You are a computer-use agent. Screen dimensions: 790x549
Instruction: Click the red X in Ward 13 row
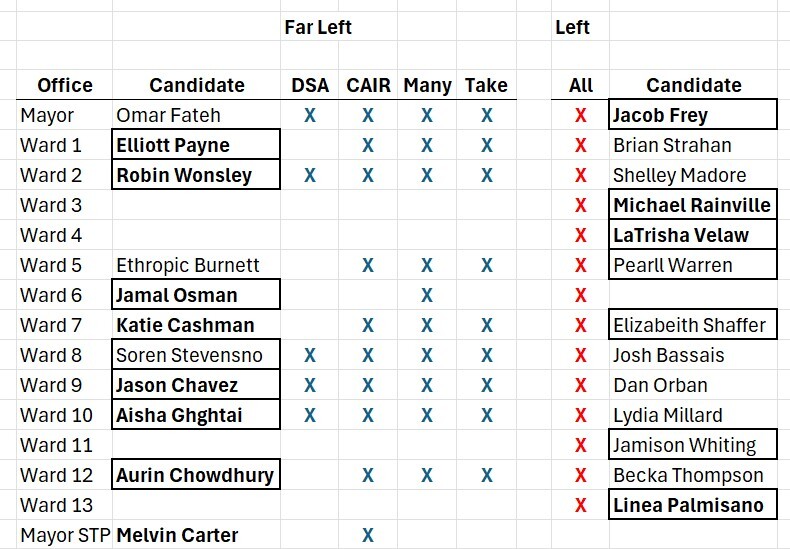(580, 505)
